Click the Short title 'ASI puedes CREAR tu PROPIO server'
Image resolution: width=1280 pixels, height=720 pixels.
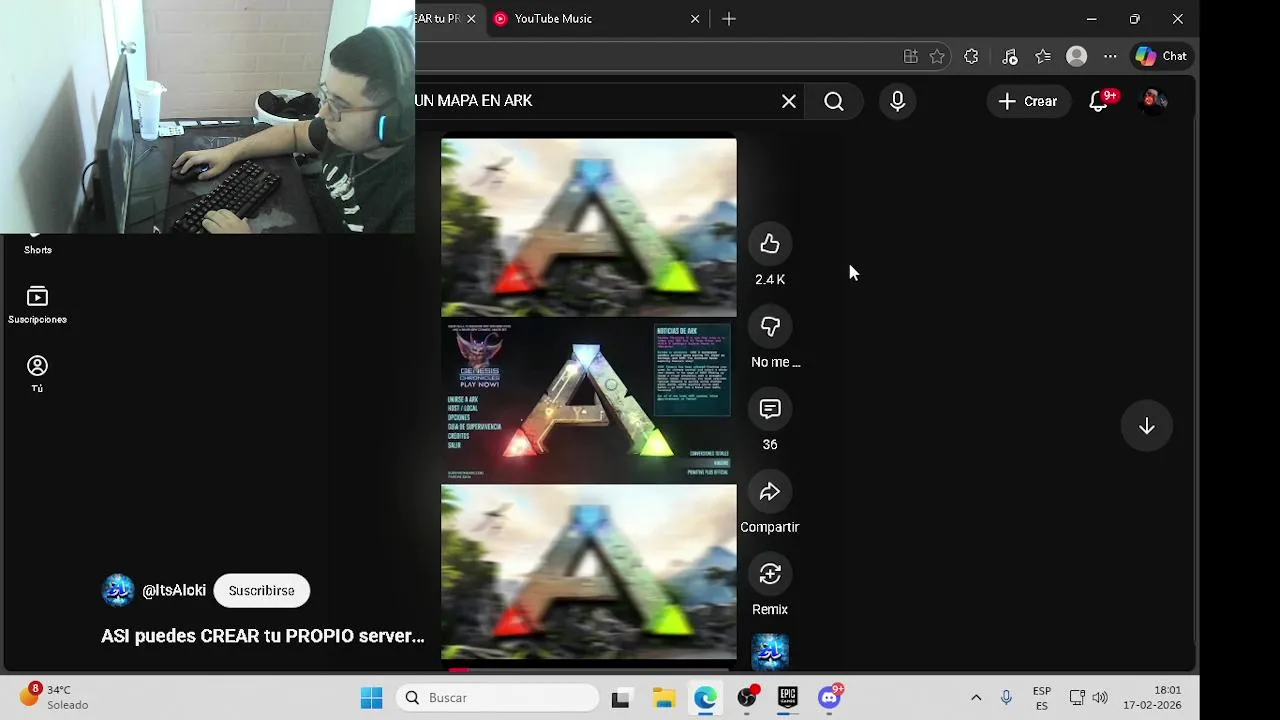click(262, 636)
